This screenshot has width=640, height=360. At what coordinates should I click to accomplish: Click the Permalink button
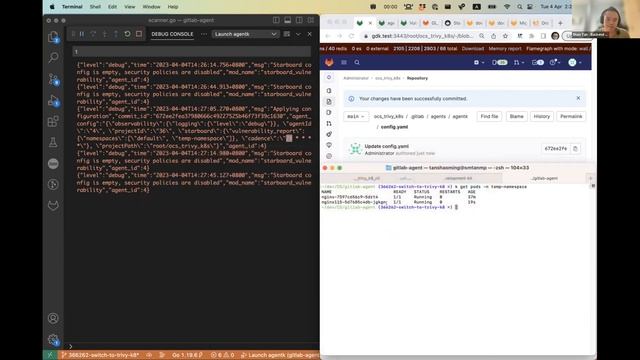coord(571,116)
